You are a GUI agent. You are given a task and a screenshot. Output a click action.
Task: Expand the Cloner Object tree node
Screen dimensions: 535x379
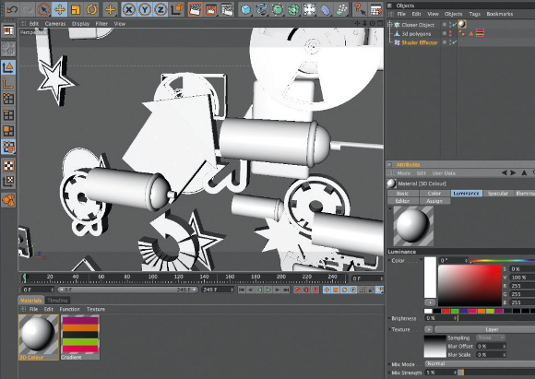(x=390, y=25)
